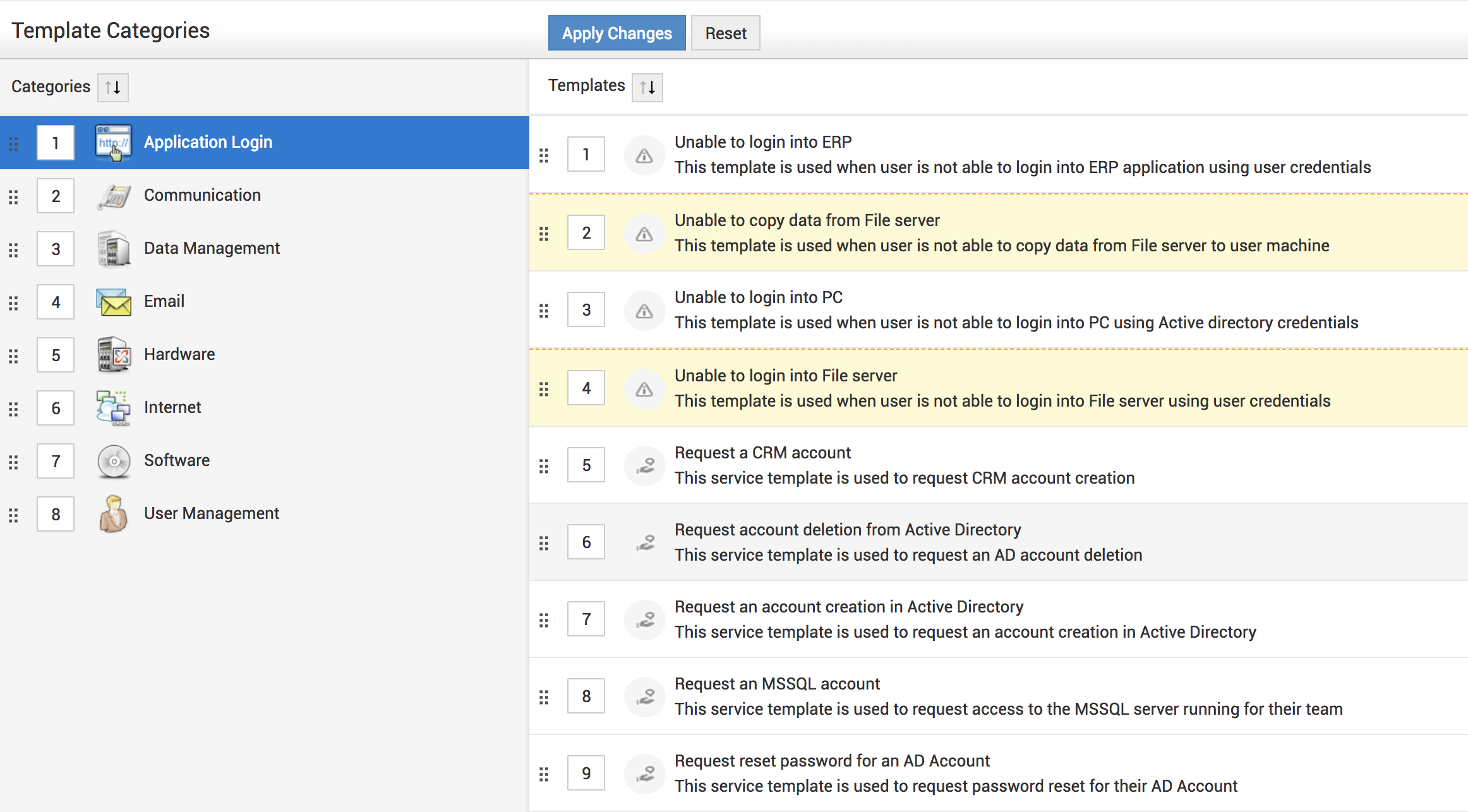
Task: Click the Hardware server icon
Action: tap(114, 355)
